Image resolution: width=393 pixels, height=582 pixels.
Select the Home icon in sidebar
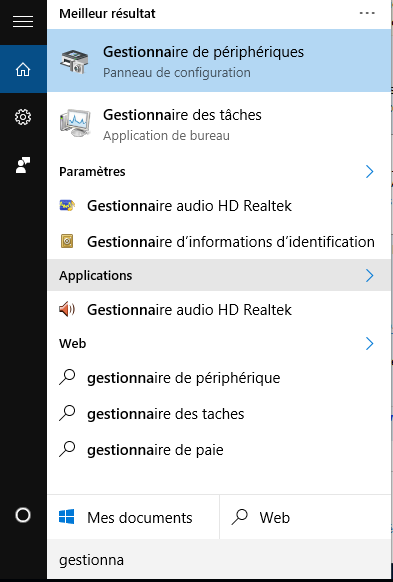23,69
